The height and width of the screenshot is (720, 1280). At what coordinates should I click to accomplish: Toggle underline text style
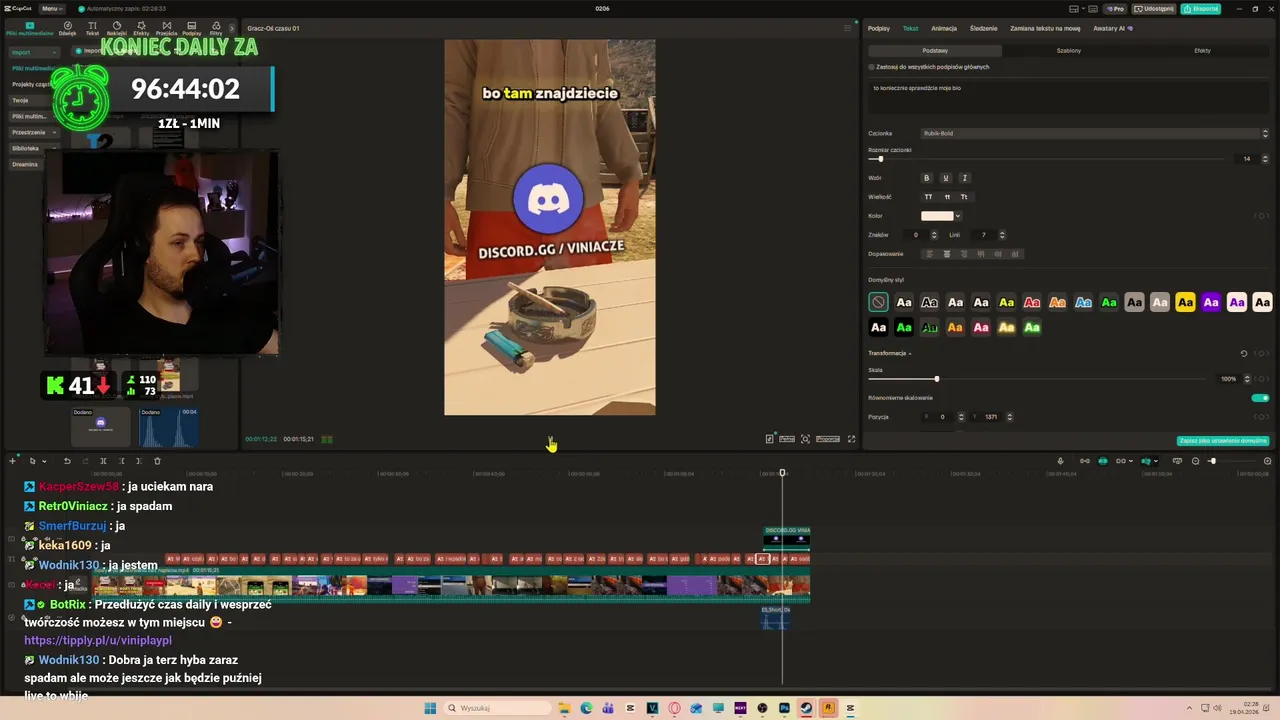pyautogui.click(x=946, y=178)
